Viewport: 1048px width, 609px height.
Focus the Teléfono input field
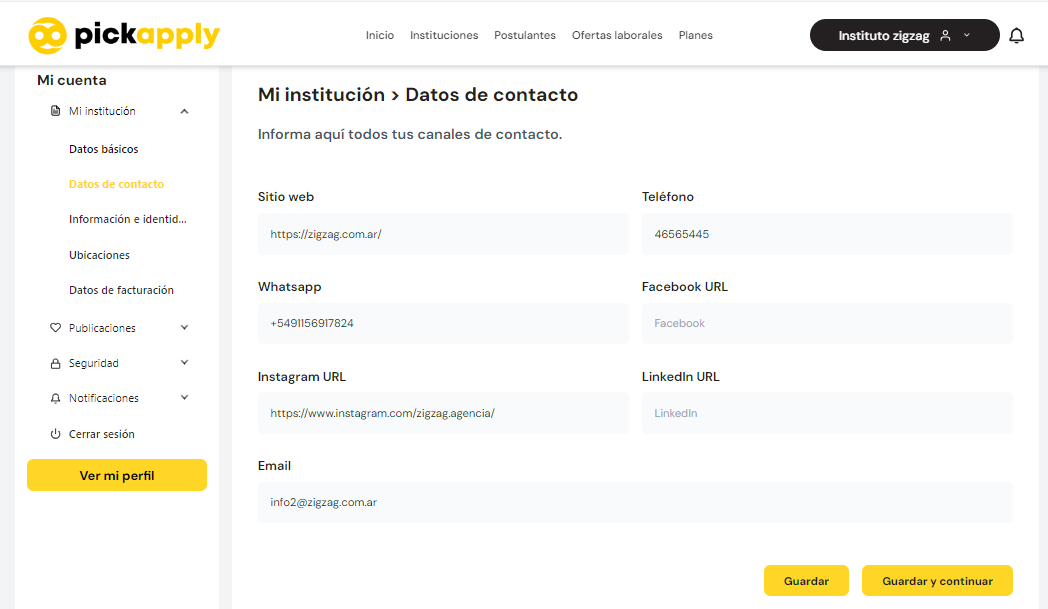827,234
